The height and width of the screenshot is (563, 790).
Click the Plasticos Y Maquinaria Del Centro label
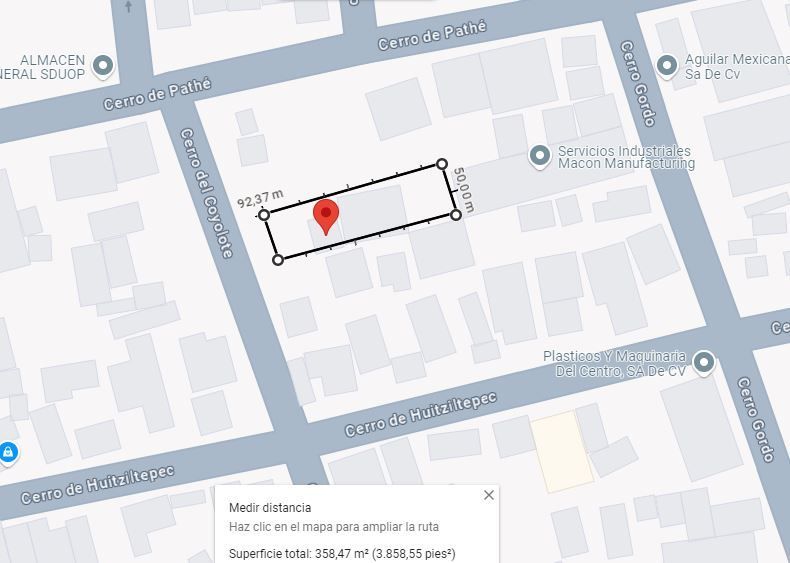click(615, 363)
